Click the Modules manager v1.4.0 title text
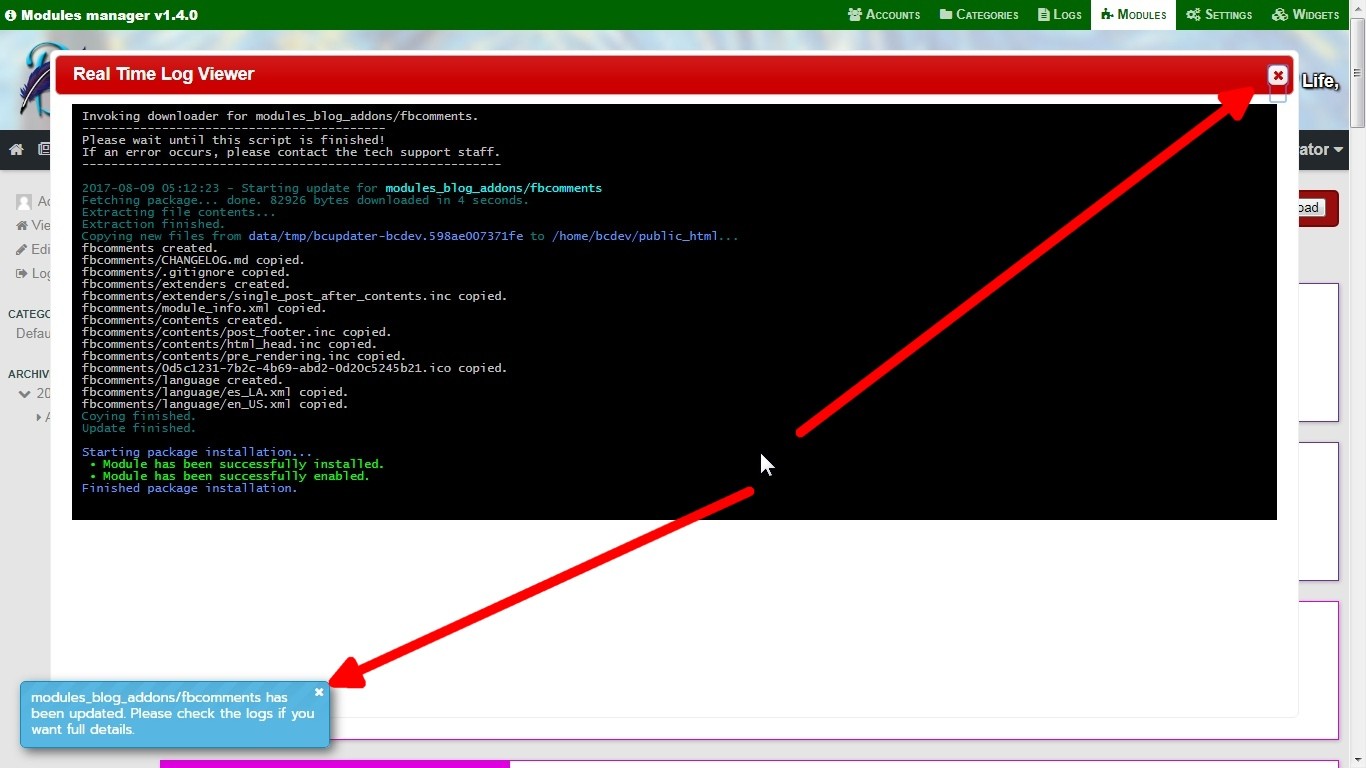 point(109,15)
